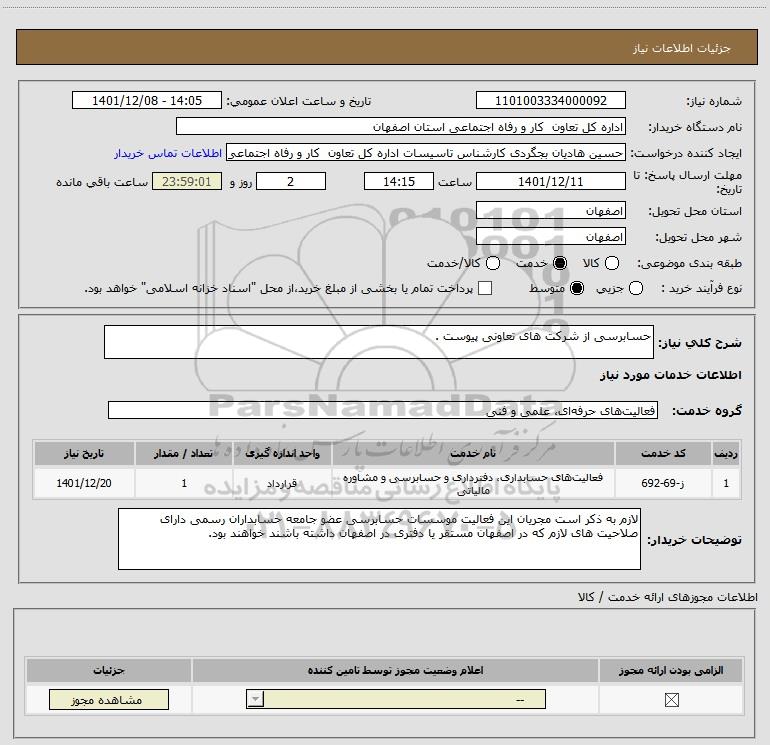770x745 pixels.
Task: Click the اطلاعات خدمات مورد نیاز heading
Action: [671, 375]
